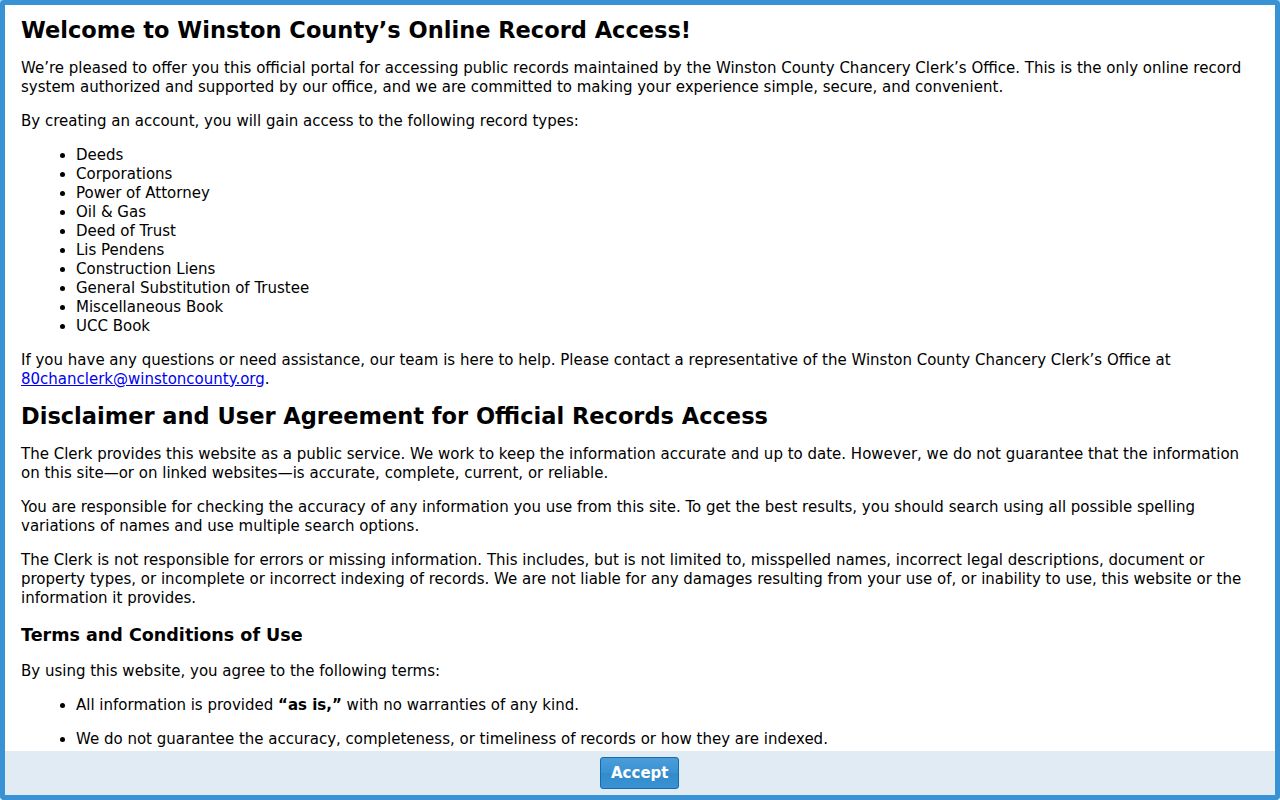Click 'Disclaimer and User Agreement' heading
This screenshot has height=800, width=1280.
coord(394,416)
